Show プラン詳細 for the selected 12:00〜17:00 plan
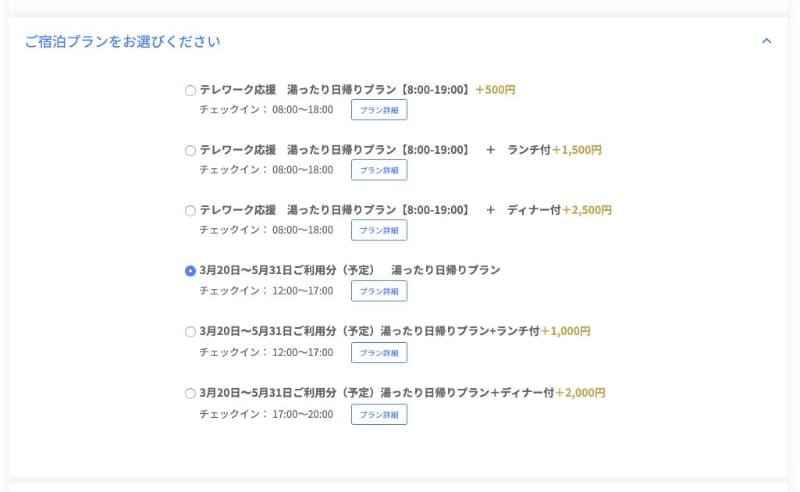Image resolution: width=800 pixels, height=492 pixels. (379, 291)
